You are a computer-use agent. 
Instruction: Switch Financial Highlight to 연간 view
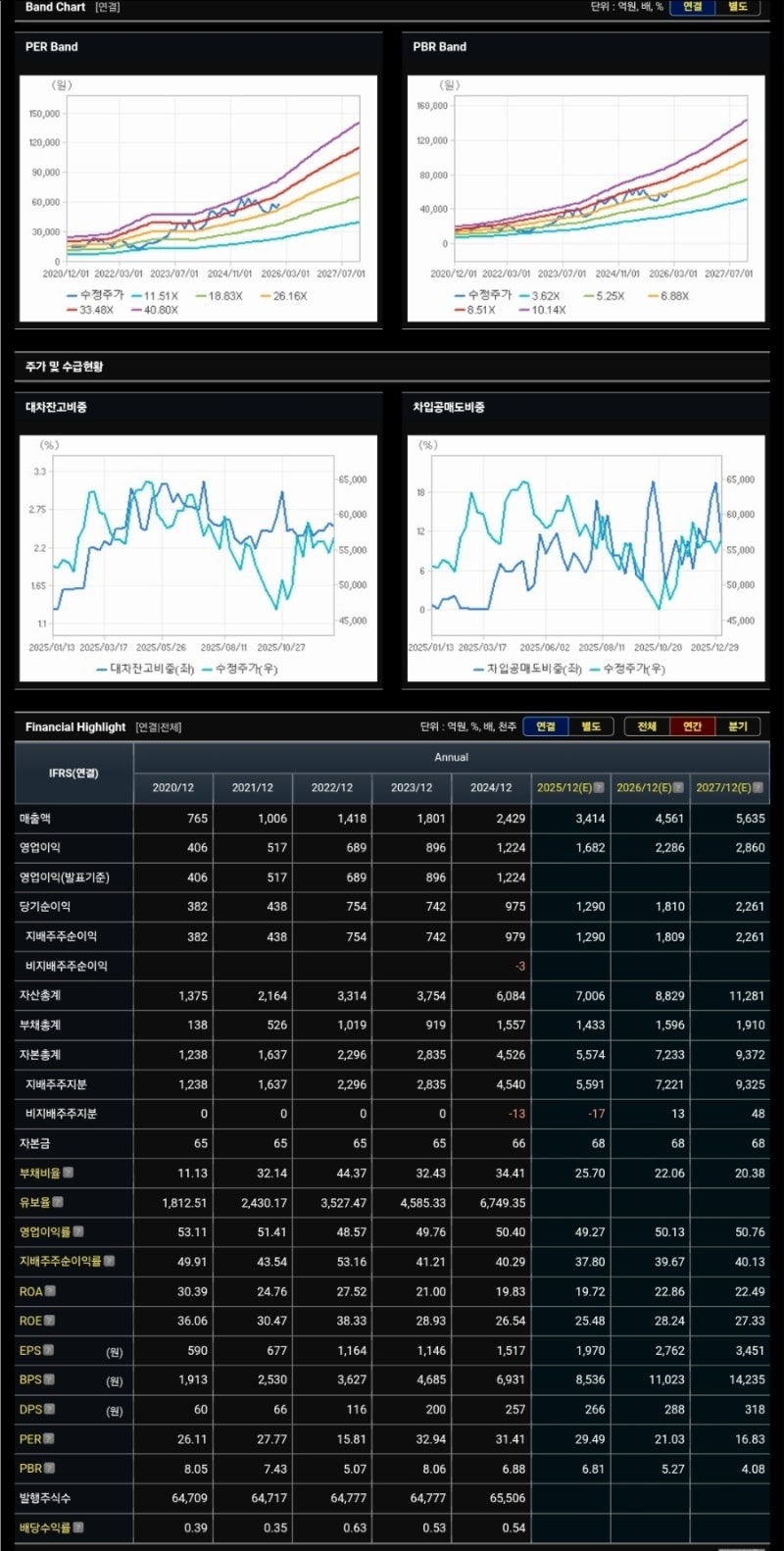point(692,726)
